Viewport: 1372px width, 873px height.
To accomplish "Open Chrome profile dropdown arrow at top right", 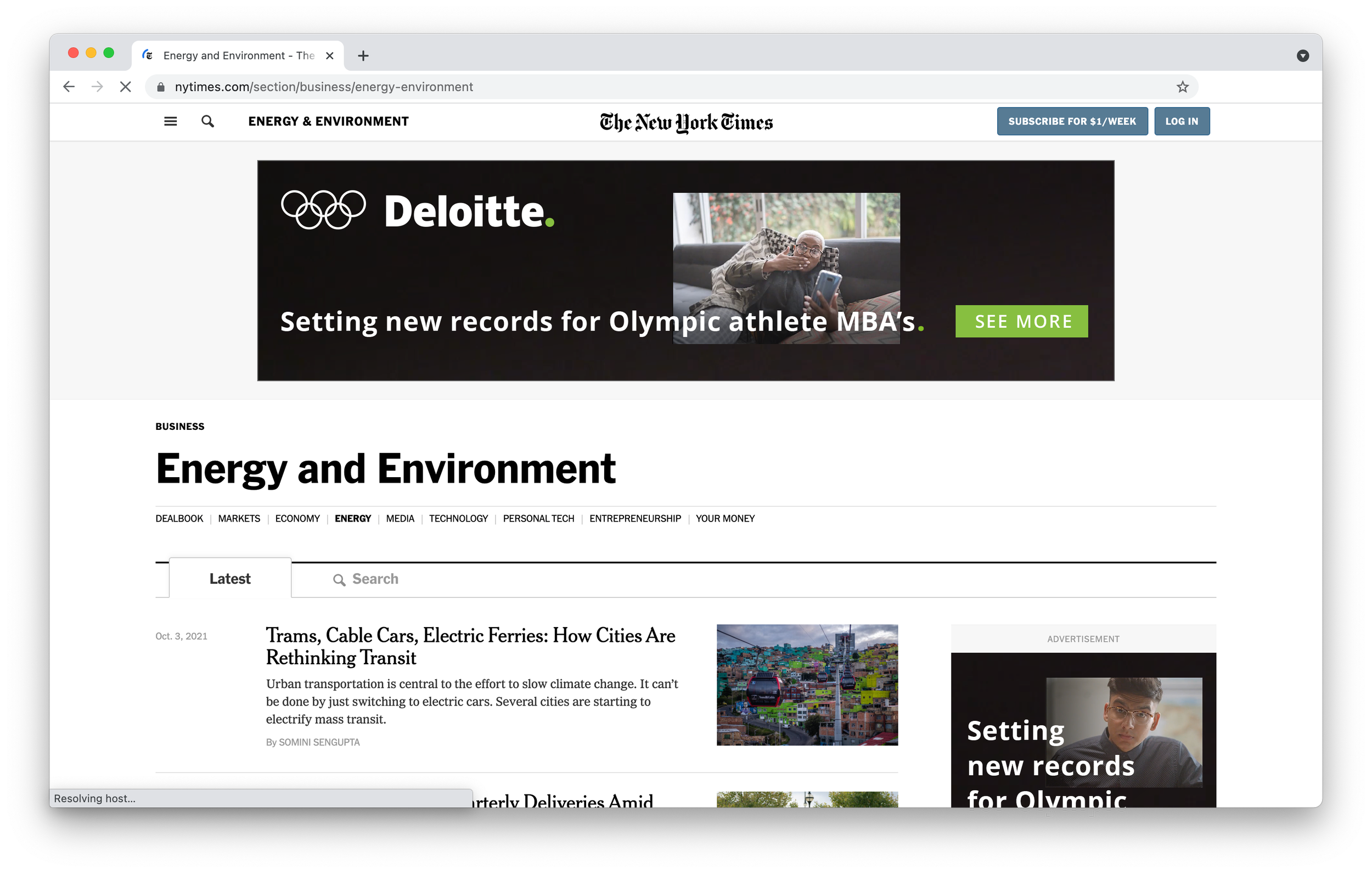I will tap(1302, 56).
